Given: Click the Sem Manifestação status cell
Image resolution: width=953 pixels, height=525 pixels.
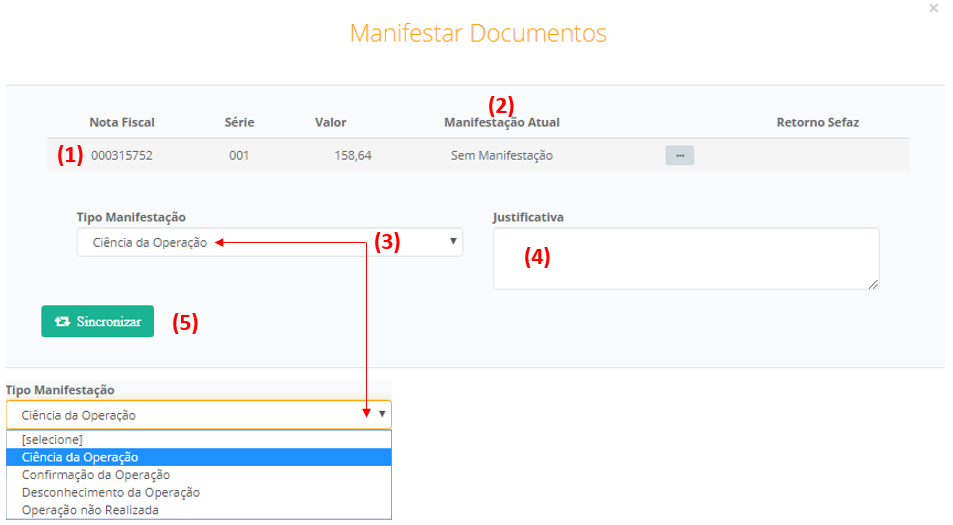Looking at the screenshot, I should 501,156.
